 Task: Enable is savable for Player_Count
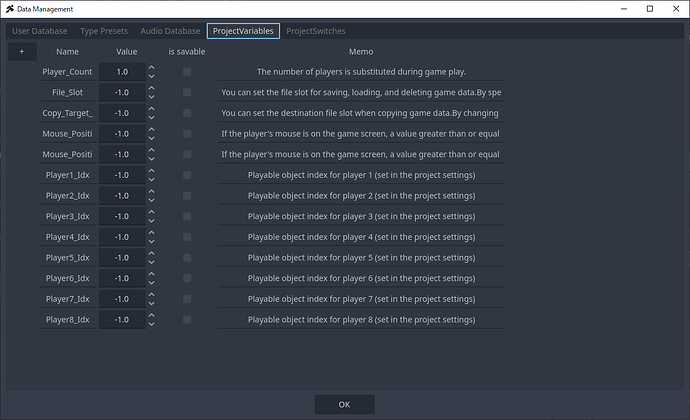click(187, 72)
